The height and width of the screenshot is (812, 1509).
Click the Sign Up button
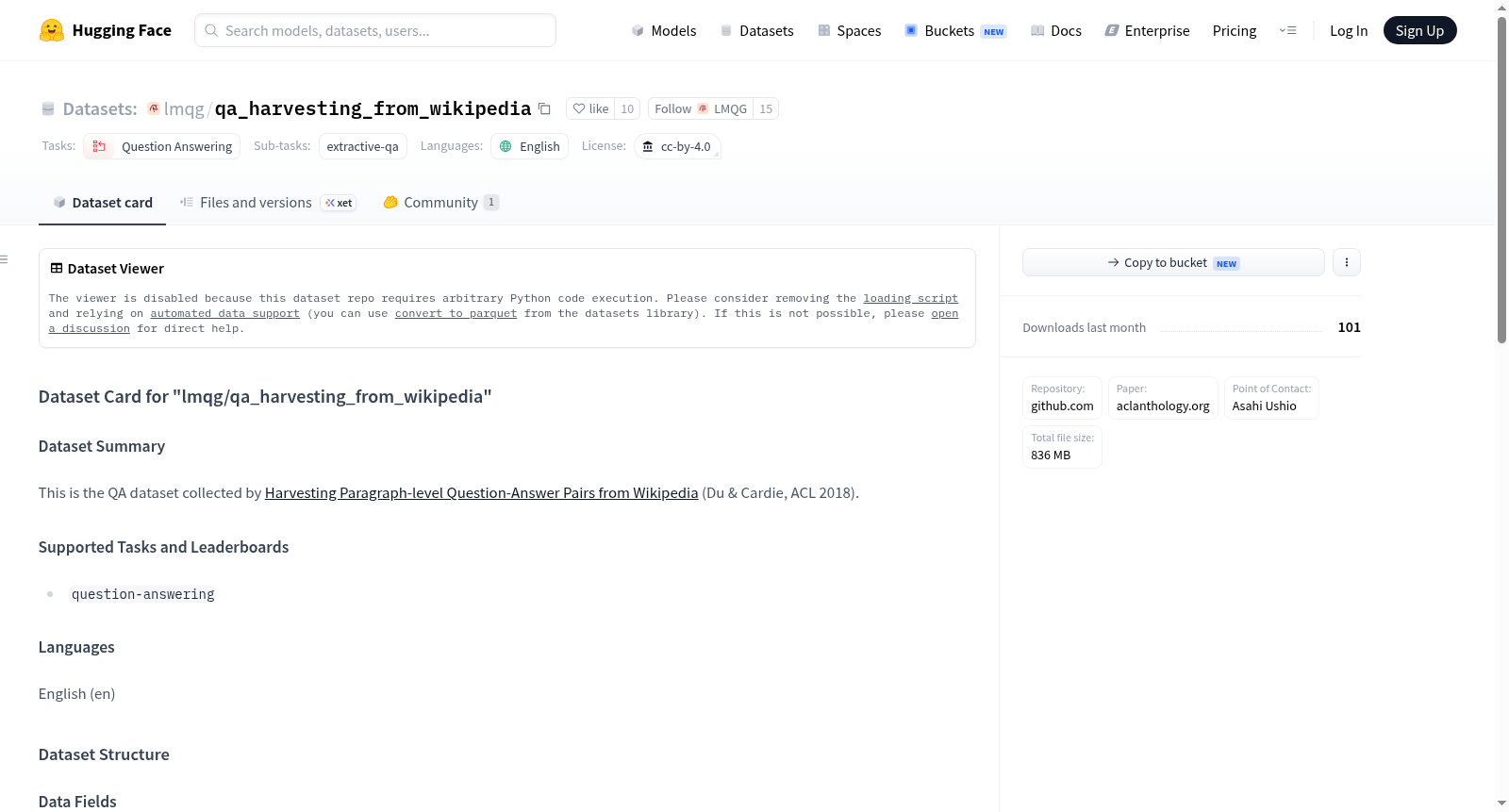(1419, 30)
